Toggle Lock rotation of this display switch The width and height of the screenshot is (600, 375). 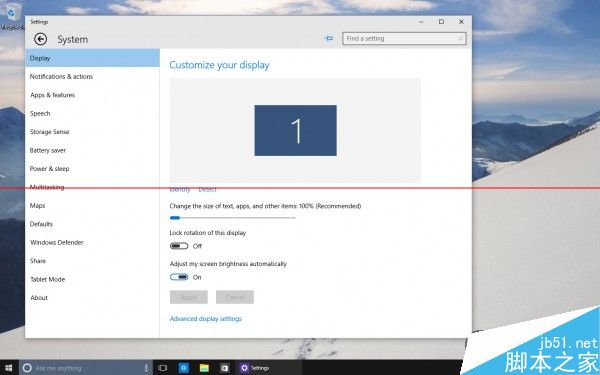tap(179, 246)
